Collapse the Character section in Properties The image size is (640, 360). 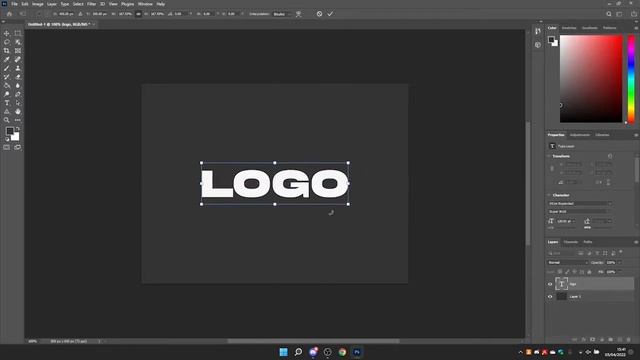point(549,195)
